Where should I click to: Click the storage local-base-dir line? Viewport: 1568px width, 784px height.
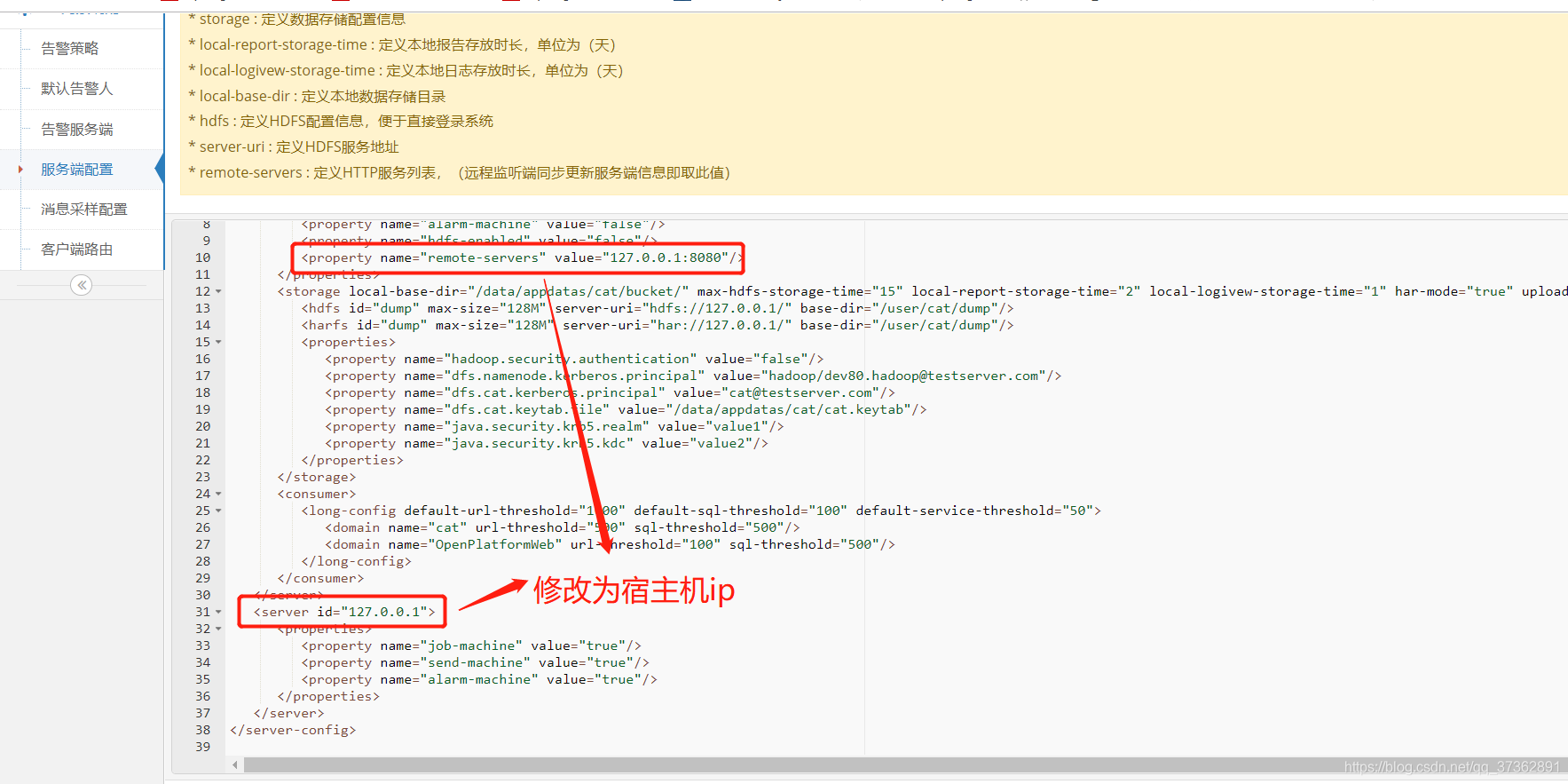[x=922, y=291]
